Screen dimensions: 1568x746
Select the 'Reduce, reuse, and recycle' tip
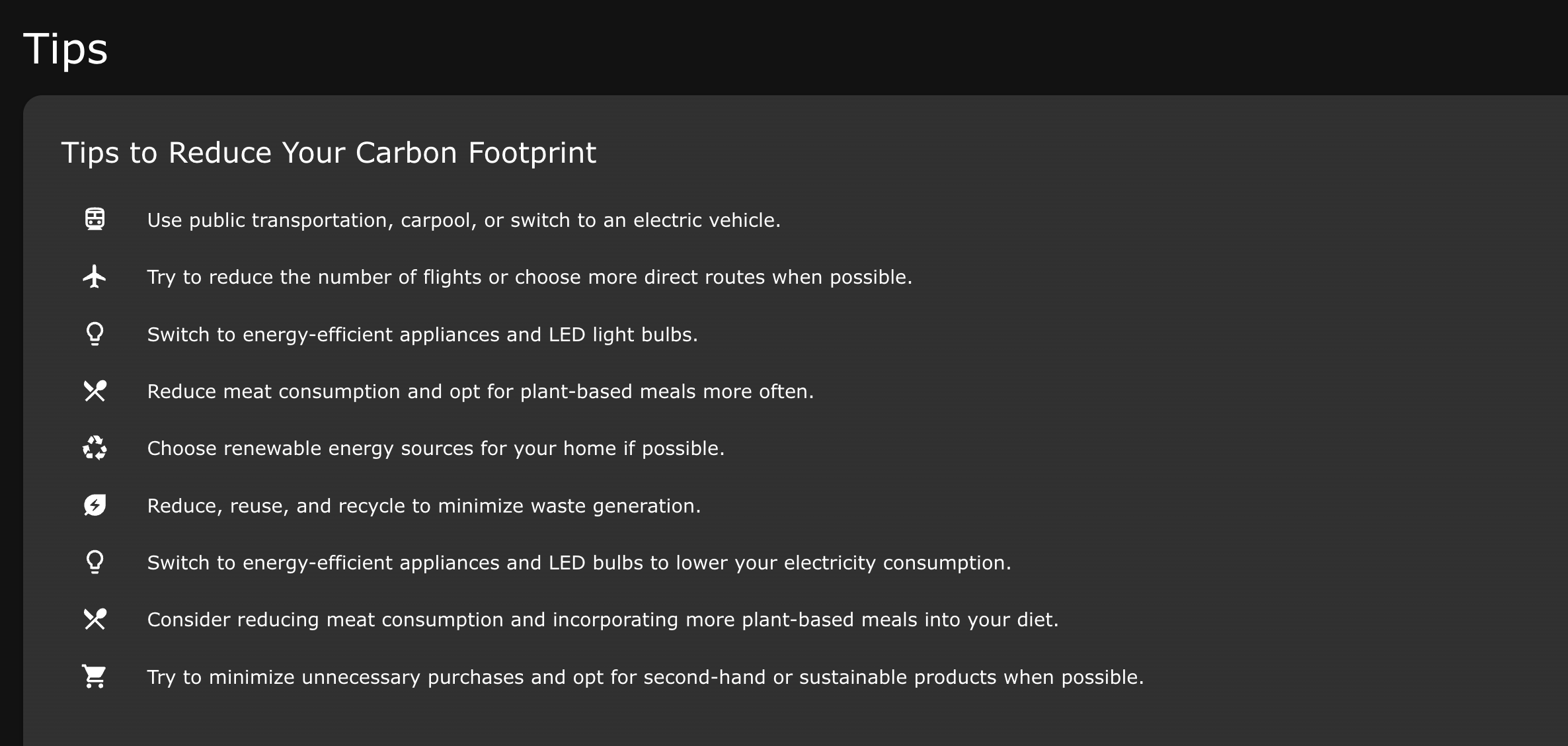[424, 506]
